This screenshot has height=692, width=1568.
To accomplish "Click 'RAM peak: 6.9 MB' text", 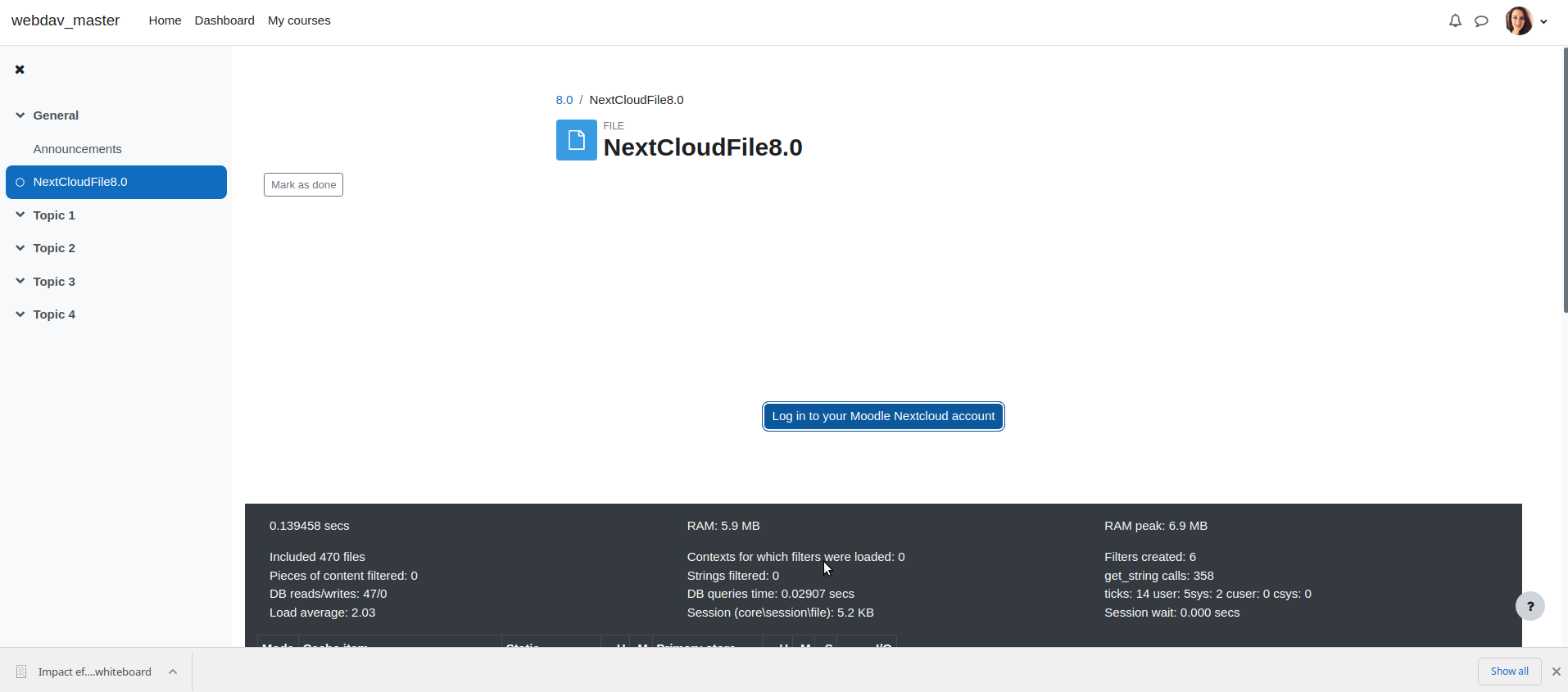I will coord(1156,526).
